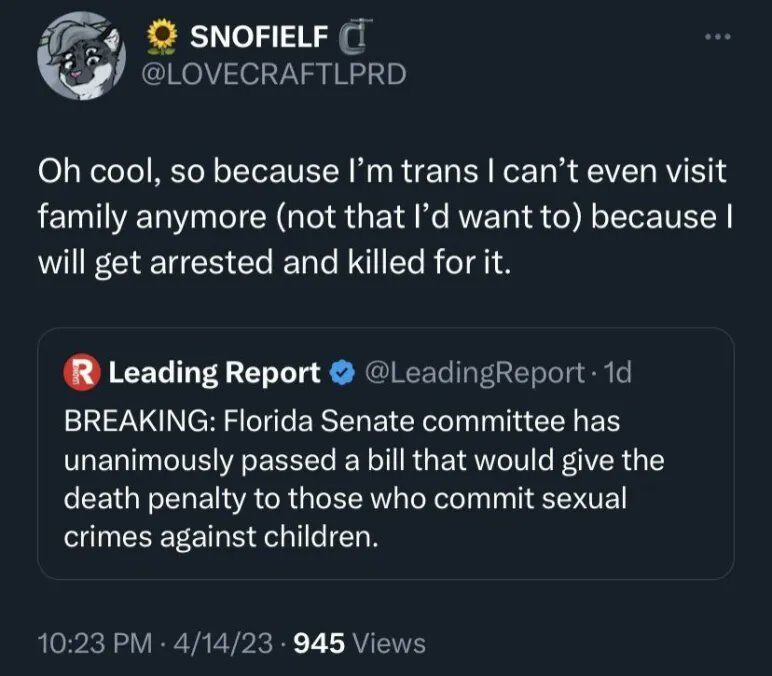The width and height of the screenshot is (772, 676).
Task: Click the 'Views' label
Action: point(390,643)
